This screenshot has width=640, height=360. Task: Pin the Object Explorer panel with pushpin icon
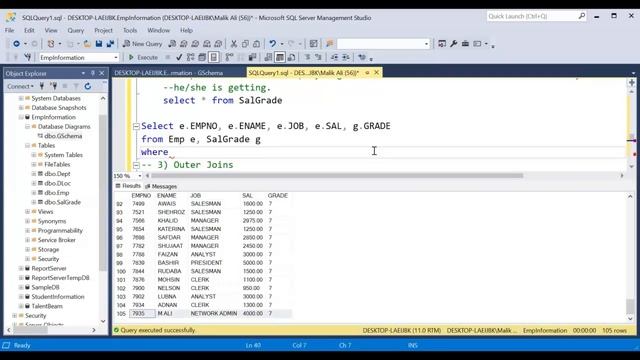(93, 73)
